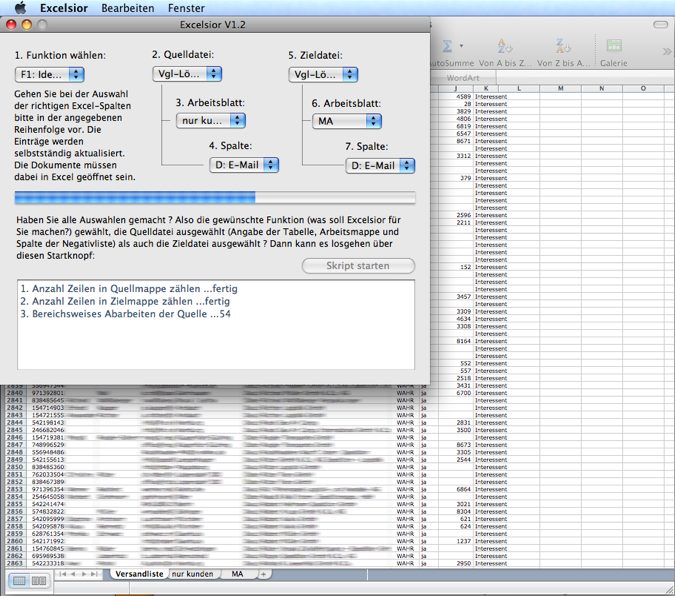Close the Excelsior window with red button
The image size is (675, 596).
pos(11,25)
